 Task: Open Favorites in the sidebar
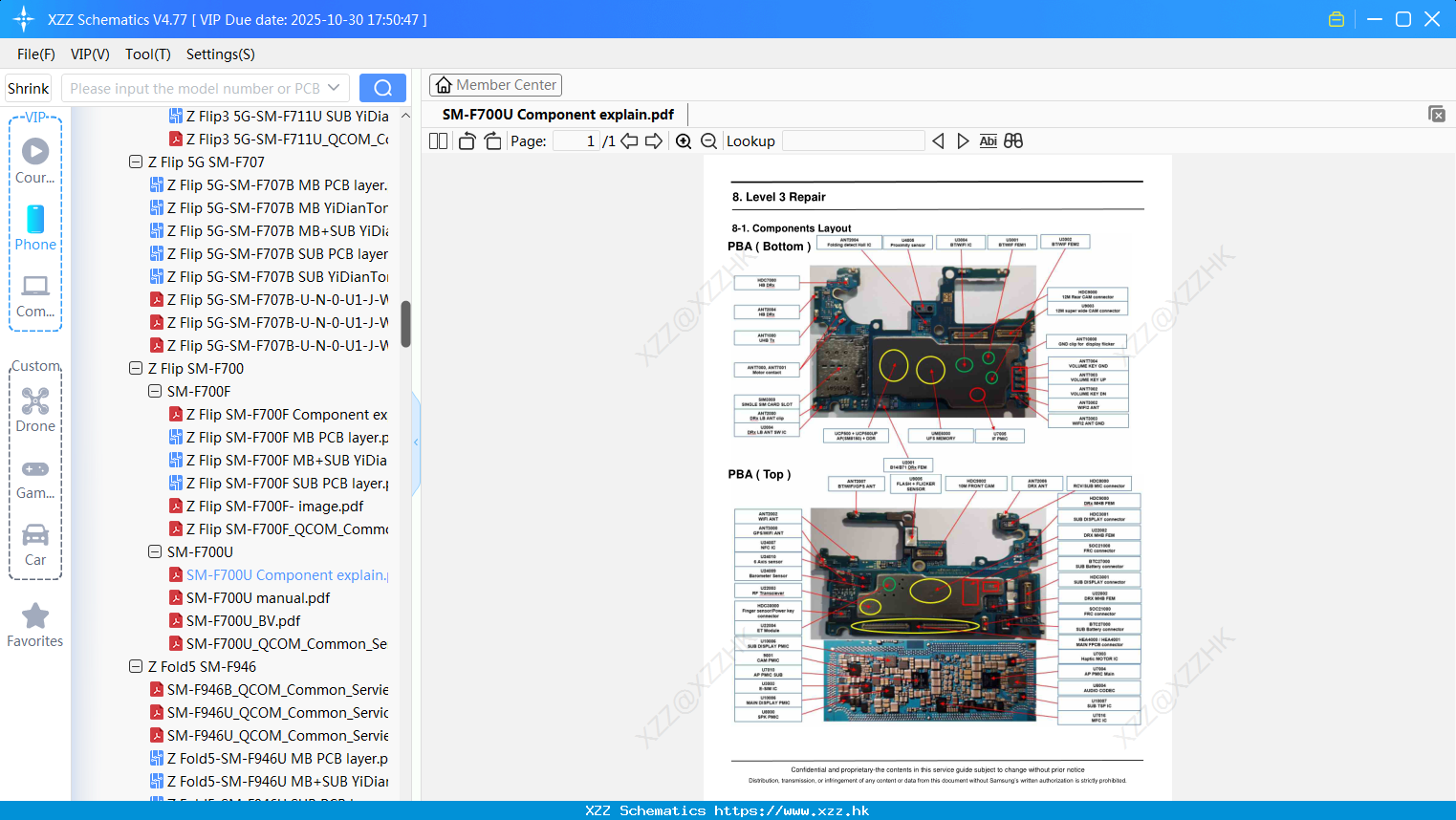pyautogui.click(x=35, y=625)
